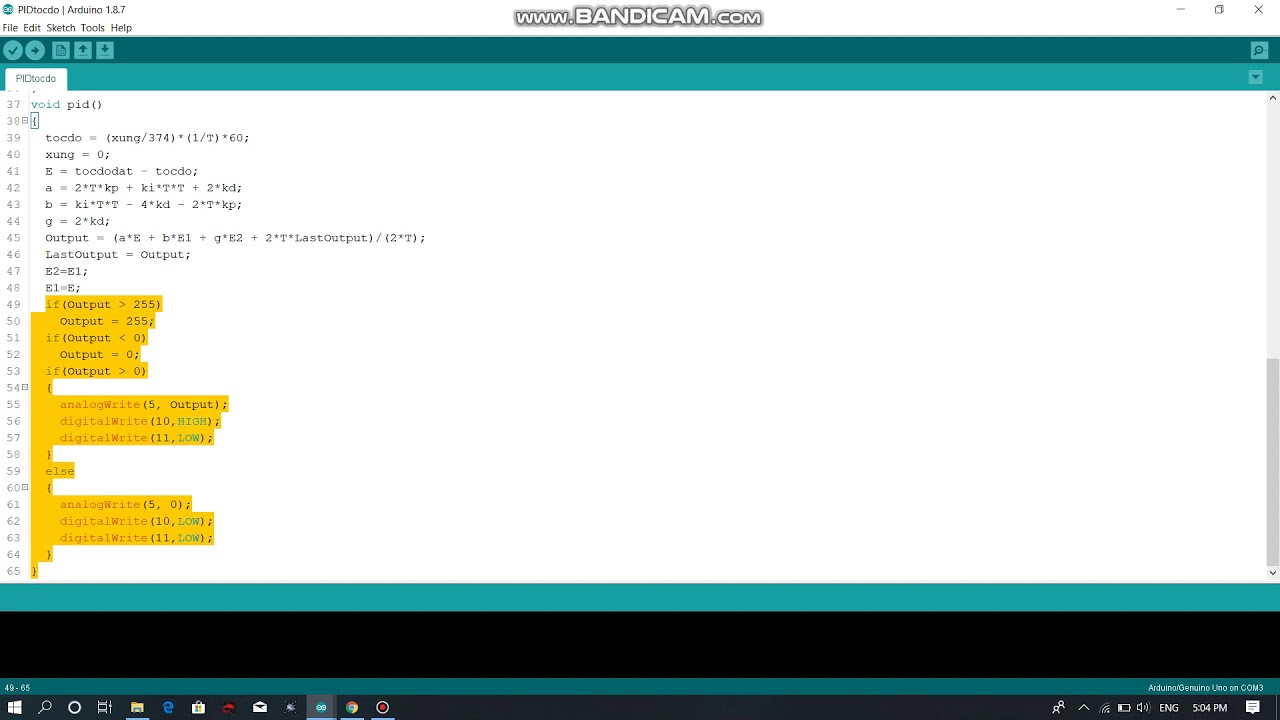
Task: Open a sketch with the up-arrow icon
Action: click(x=83, y=50)
